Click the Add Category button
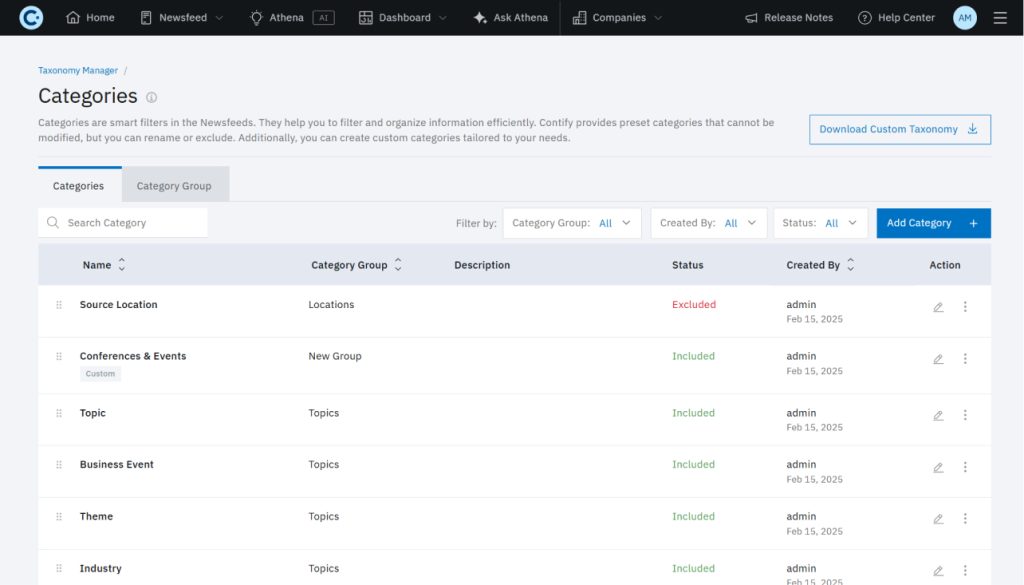Viewport: 1024px width, 585px height. click(932, 222)
